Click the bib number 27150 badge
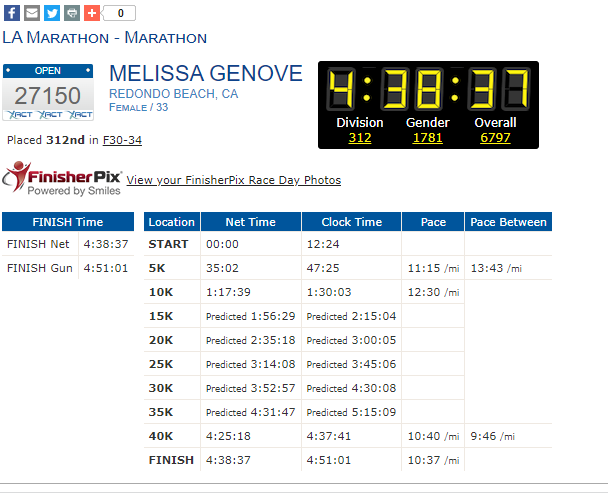The image size is (608, 493). tap(48, 92)
